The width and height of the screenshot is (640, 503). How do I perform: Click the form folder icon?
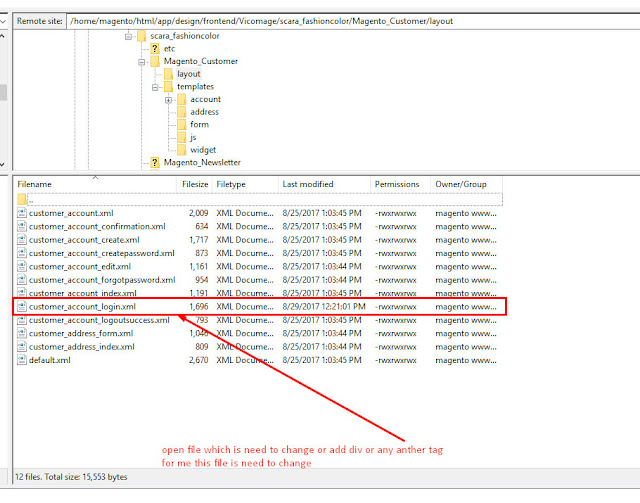[182, 125]
